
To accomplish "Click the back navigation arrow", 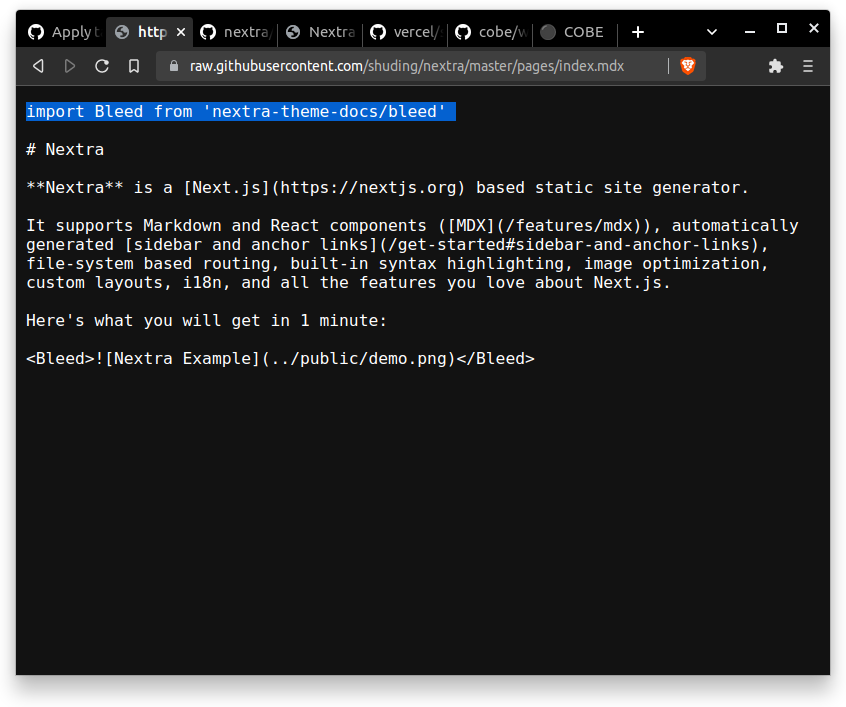I will point(38,66).
